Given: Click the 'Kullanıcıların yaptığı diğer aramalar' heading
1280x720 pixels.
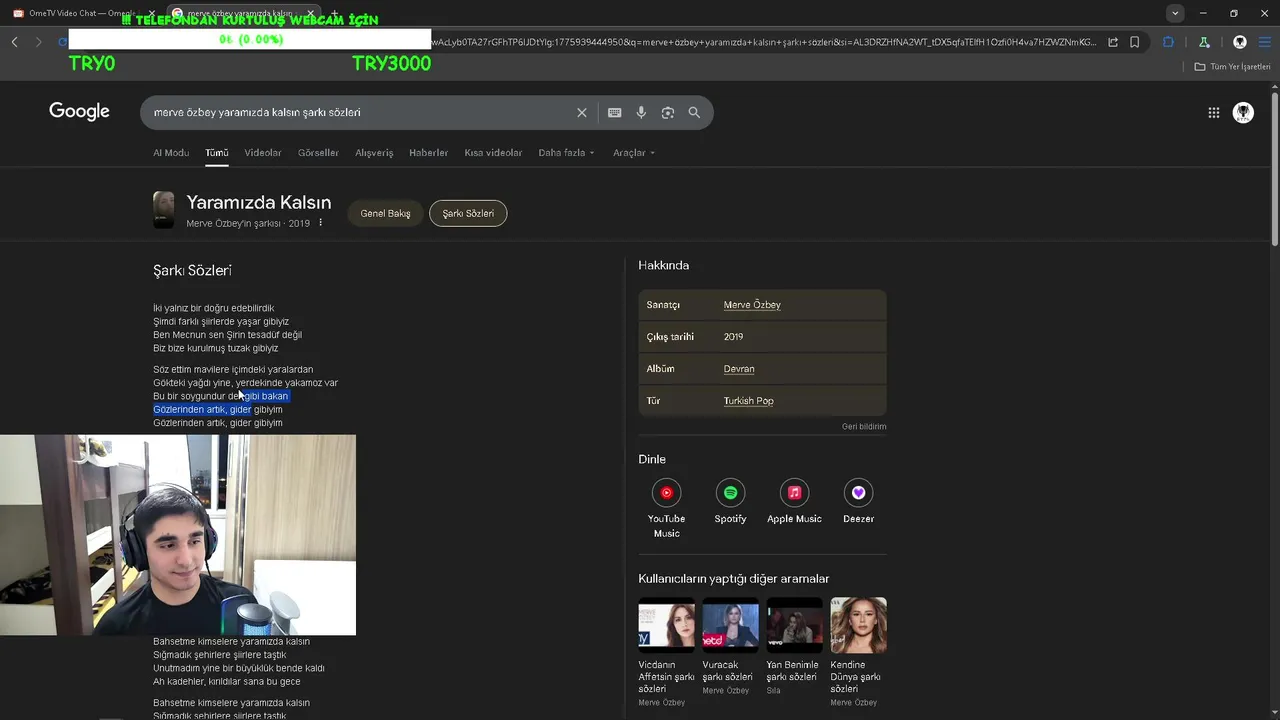Looking at the screenshot, I should pyautogui.click(x=734, y=579).
